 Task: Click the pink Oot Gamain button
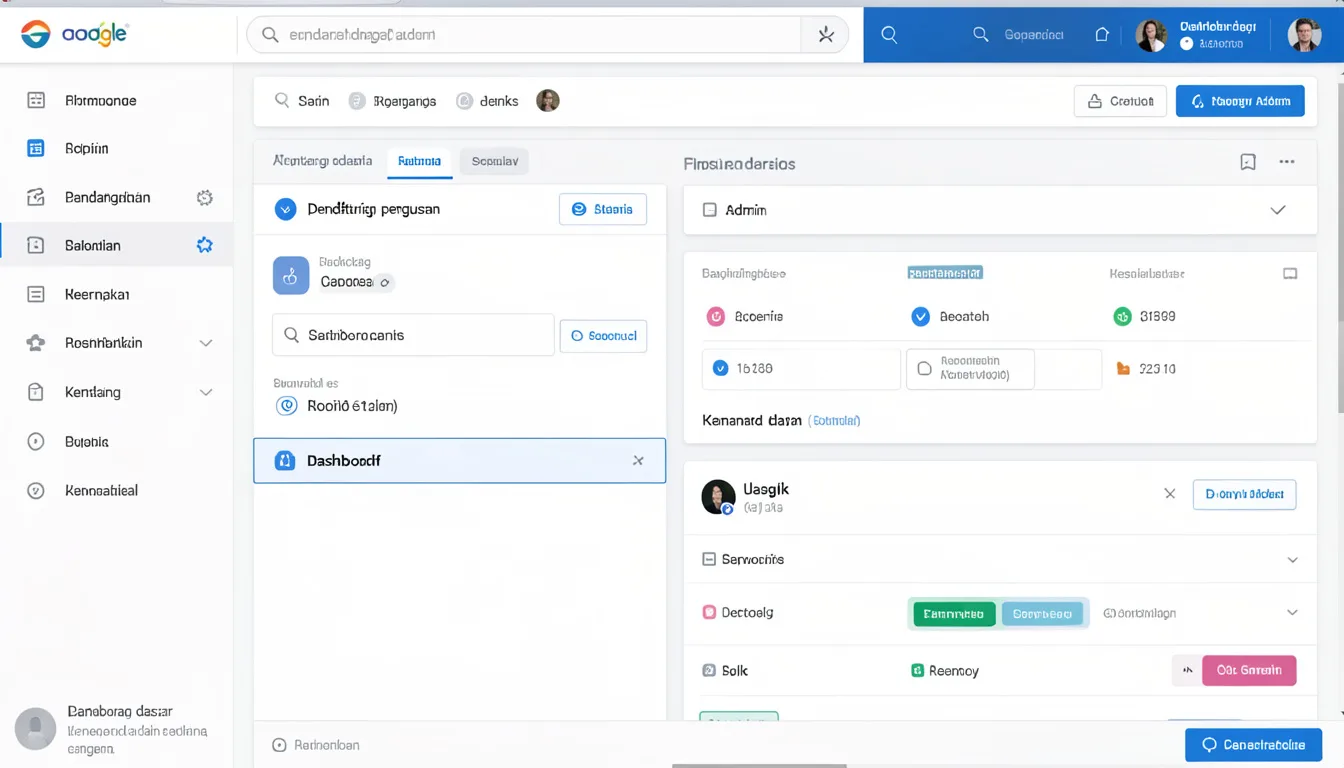point(1249,670)
